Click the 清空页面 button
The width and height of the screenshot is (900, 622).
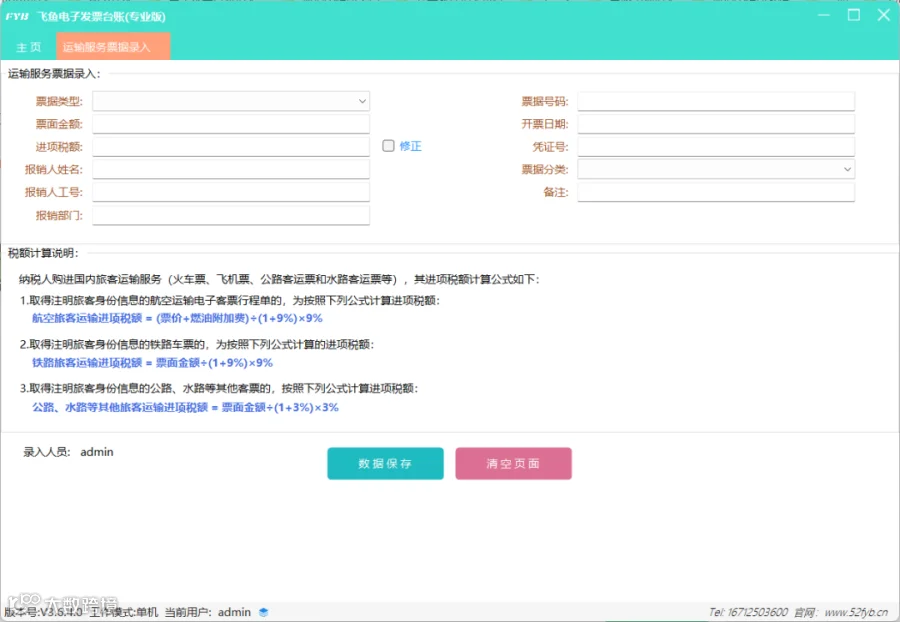(x=513, y=464)
